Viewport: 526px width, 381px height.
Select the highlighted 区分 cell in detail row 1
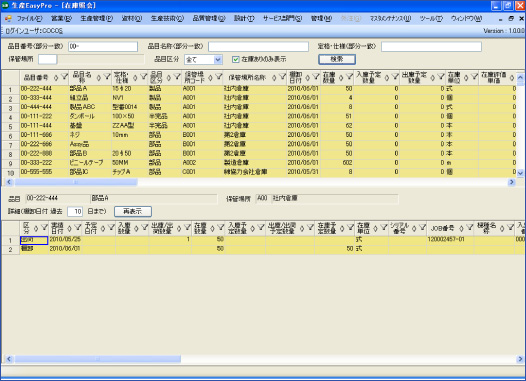(34, 240)
